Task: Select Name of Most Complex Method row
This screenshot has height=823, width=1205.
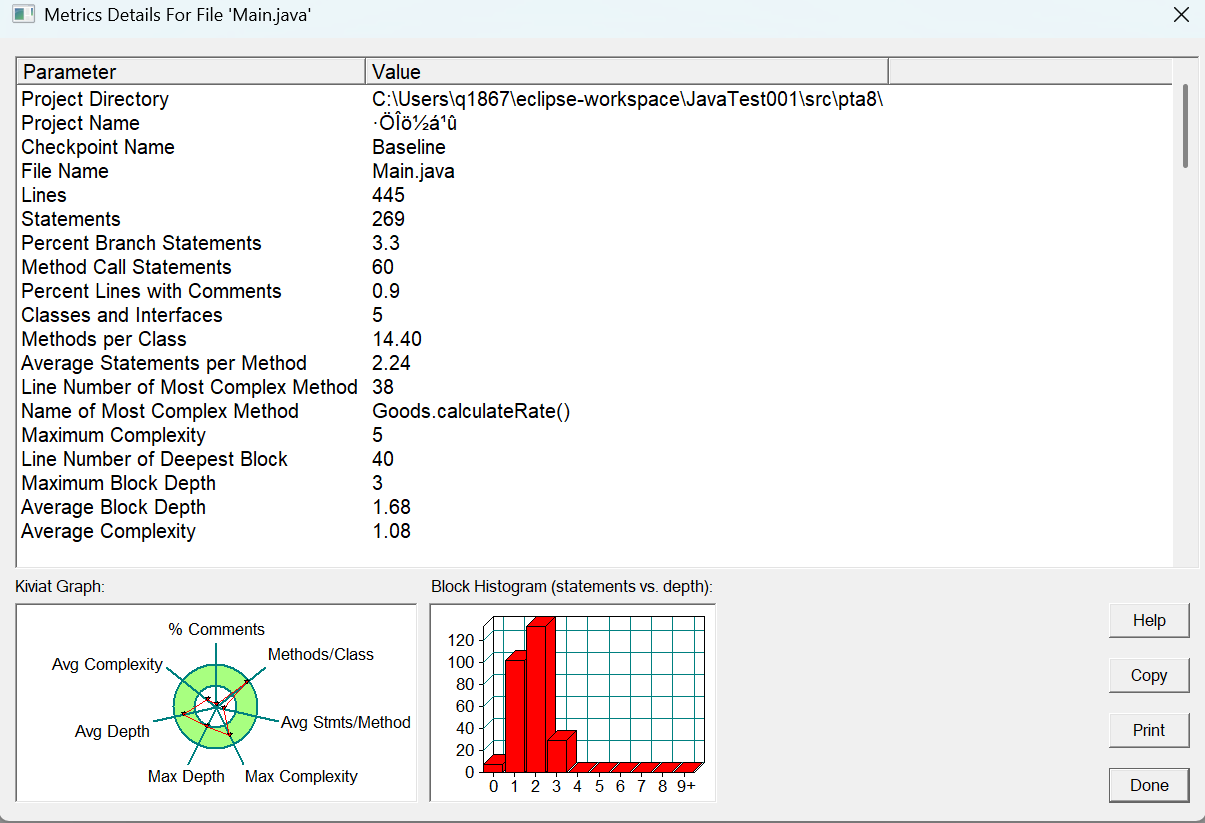Action: tap(595, 411)
